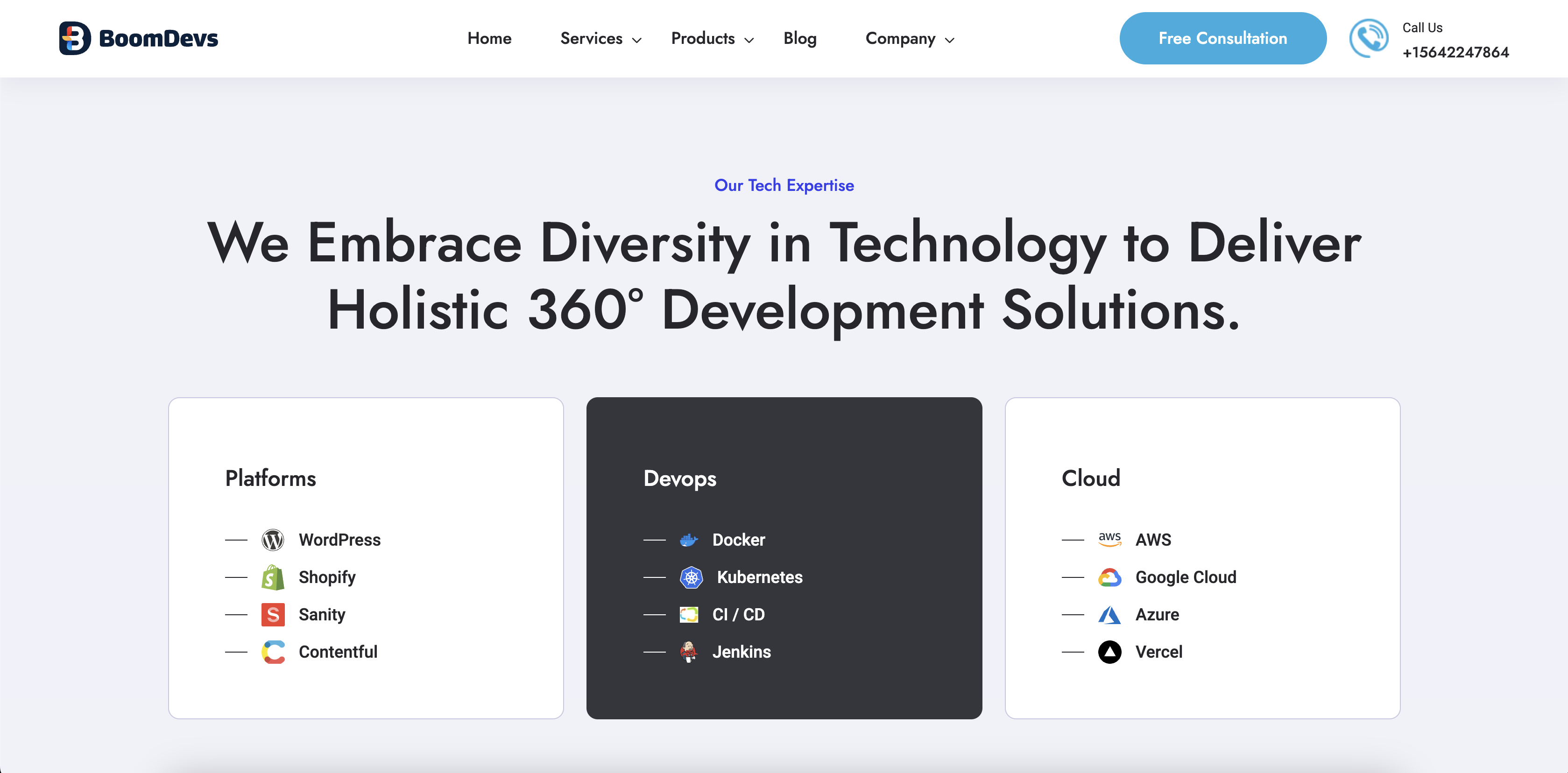This screenshot has width=1568, height=773.
Task: Open the Blog page
Action: (800, 38)
